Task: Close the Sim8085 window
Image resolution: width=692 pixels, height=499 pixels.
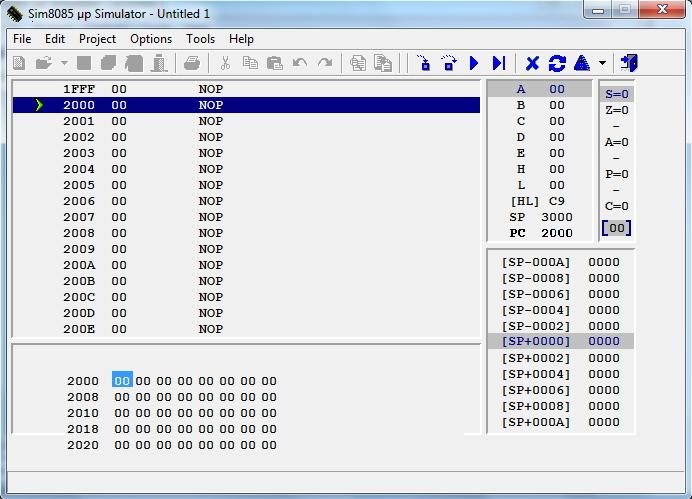Action: click(x=662, y=9)
